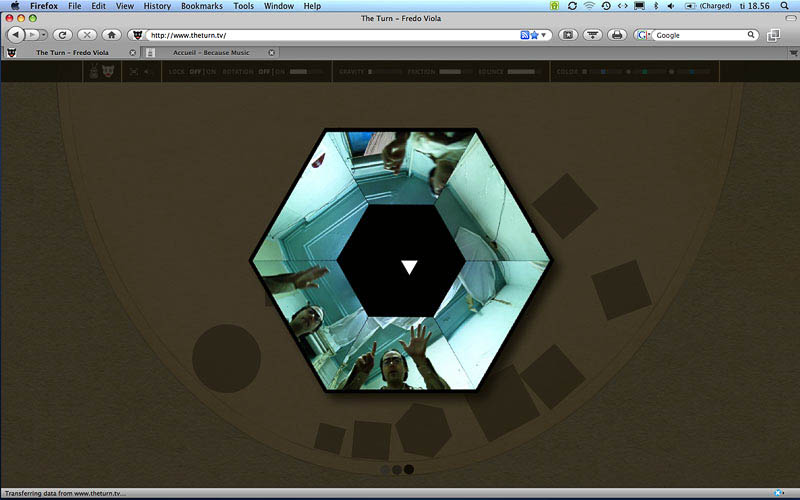The width and height of the screenshot is (800, 500).
Task: Open the History menu
Action: (x=157, y=6)
